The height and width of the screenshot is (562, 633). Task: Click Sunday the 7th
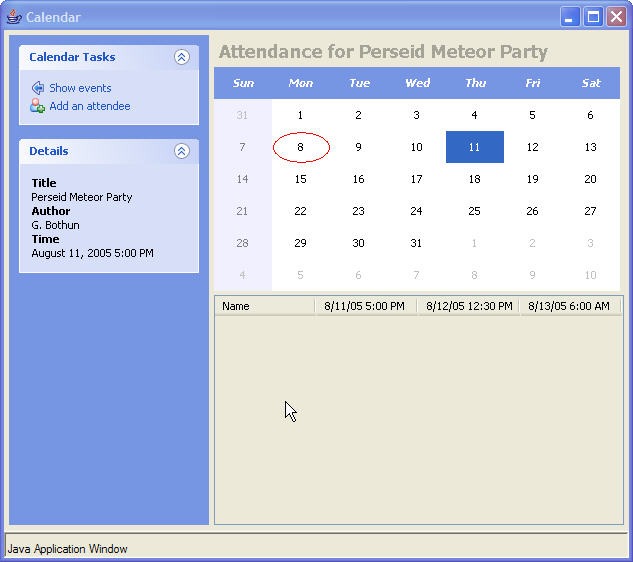pos(243,147)
